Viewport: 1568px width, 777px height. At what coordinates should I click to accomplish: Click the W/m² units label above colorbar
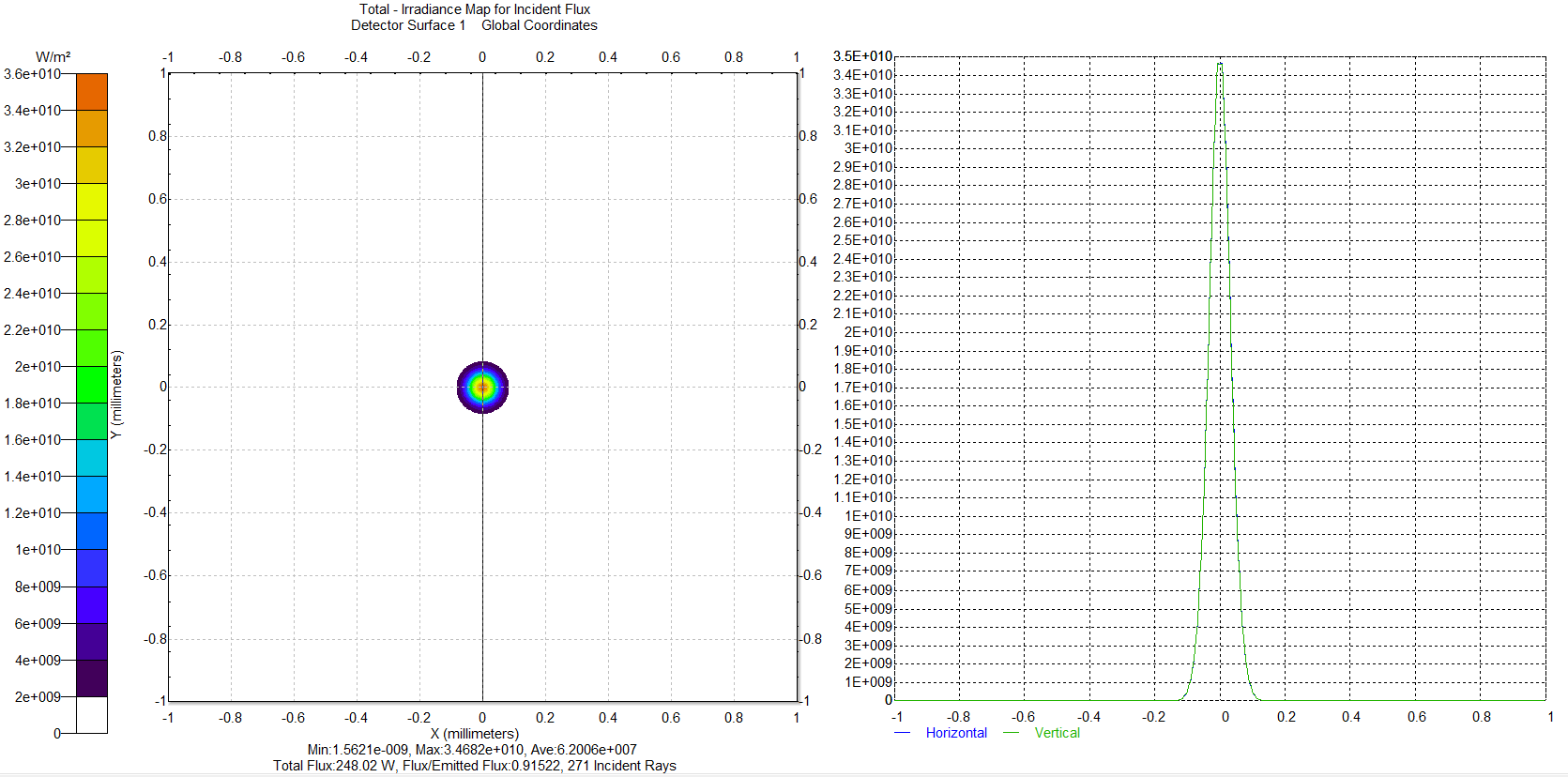click(53, 57)
